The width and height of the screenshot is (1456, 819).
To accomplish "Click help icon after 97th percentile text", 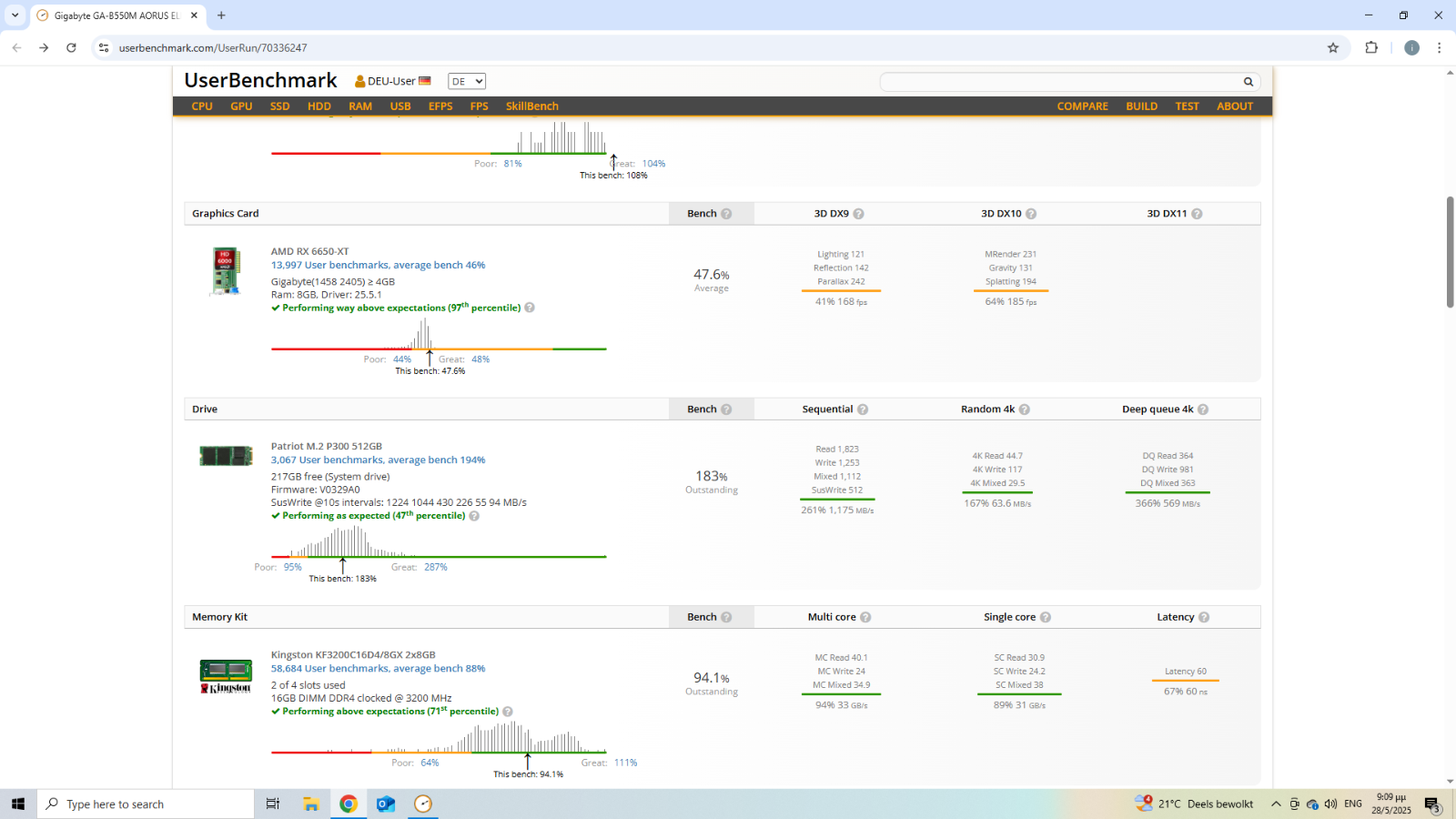I will click(530, 308).
